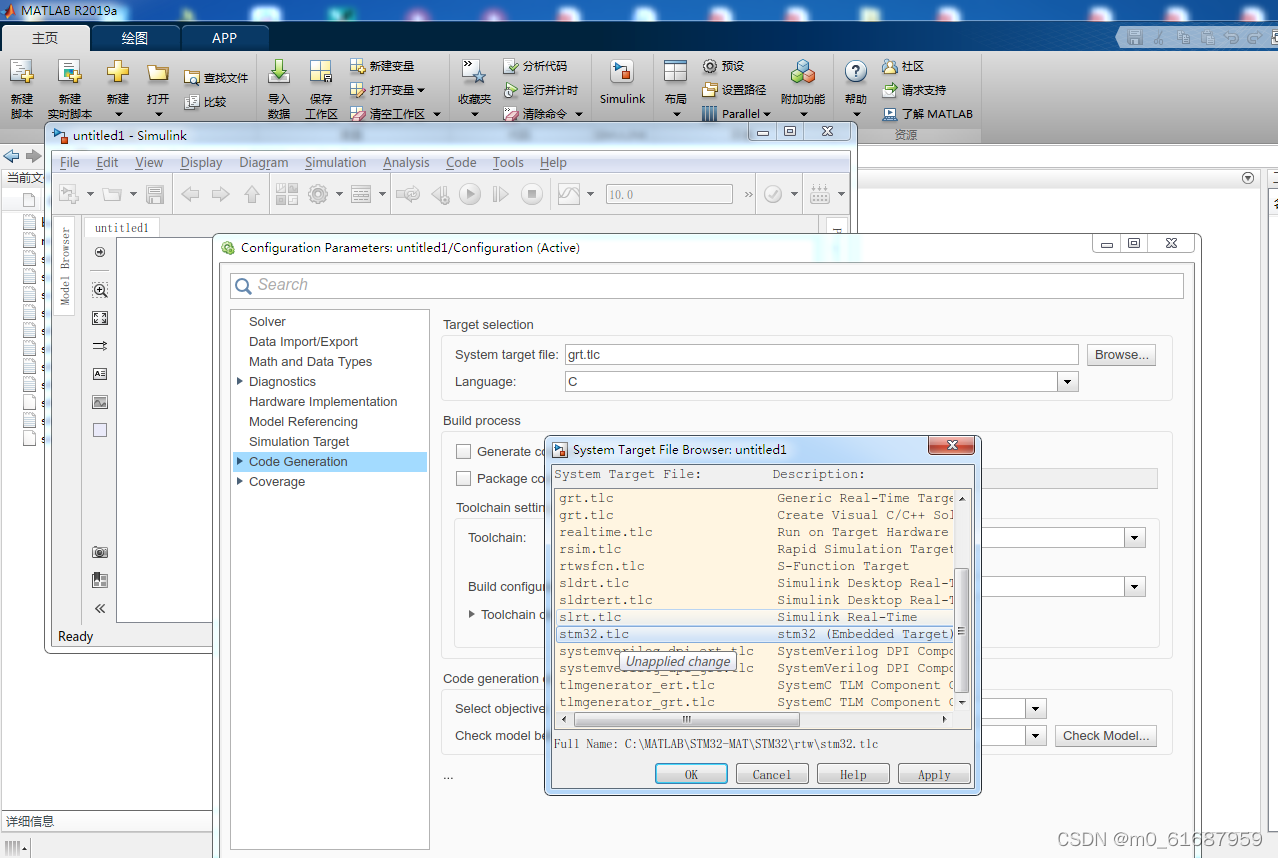Click the Help question mark icon

[x=855, y=72]
